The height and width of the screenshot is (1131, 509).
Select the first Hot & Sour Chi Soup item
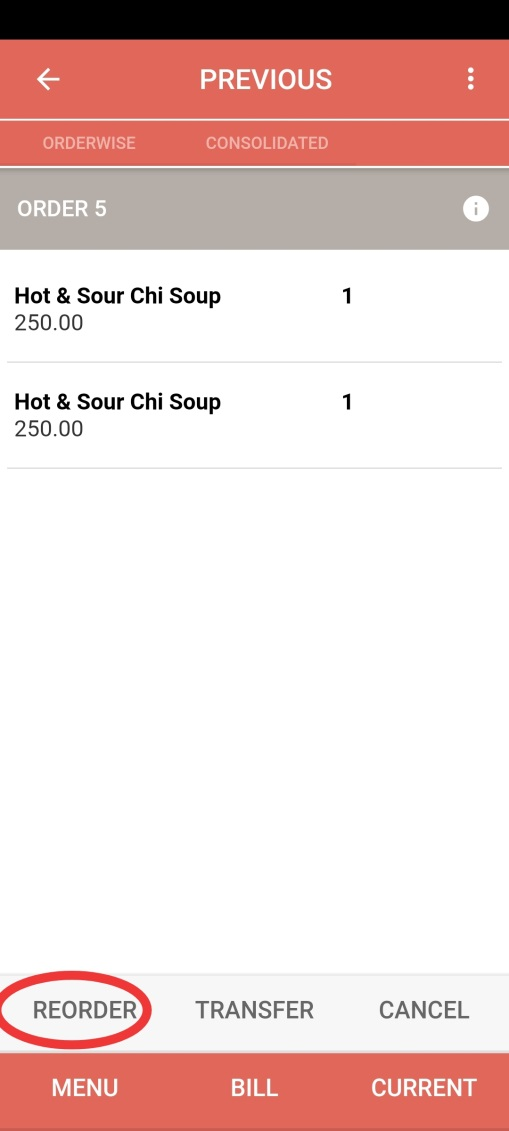[254, 309]
